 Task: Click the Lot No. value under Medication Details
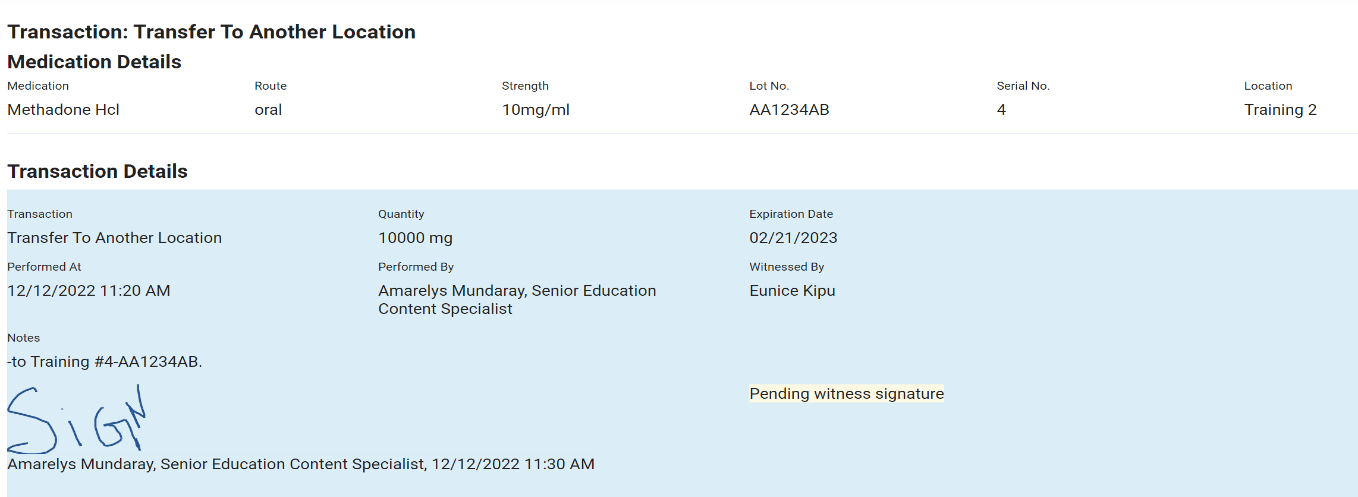pos(789,110)
